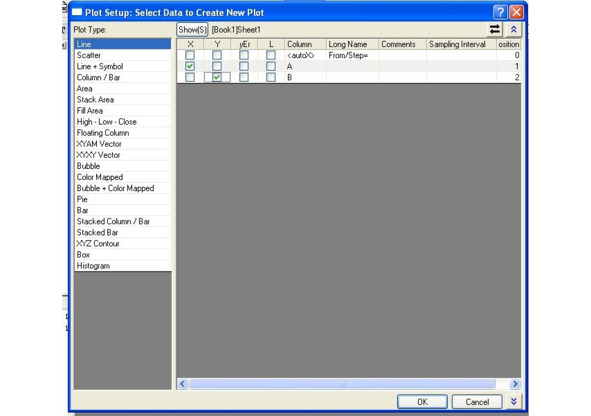The height and width of the screenshot is (416, 591).
Task: Open the help question mark button
Action: (x=500, y=12)
